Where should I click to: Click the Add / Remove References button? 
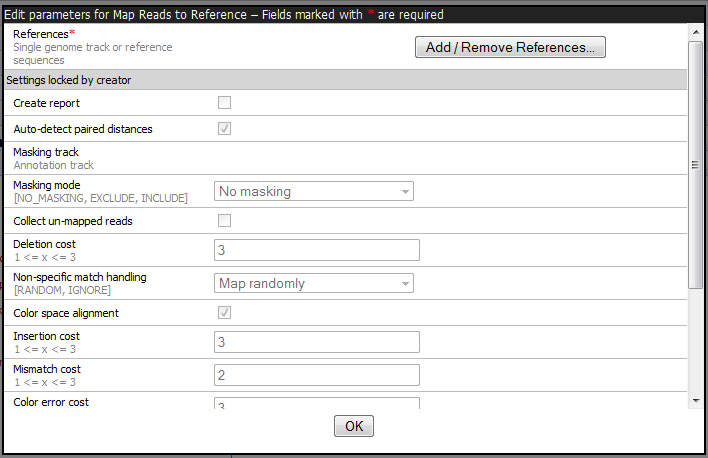click(x=510, y=47)
